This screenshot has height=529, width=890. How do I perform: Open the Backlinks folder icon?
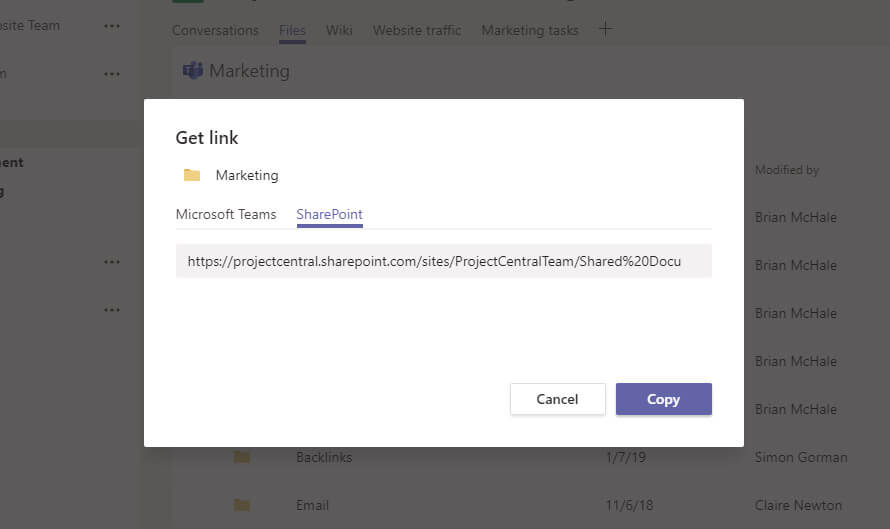[242, 457]
